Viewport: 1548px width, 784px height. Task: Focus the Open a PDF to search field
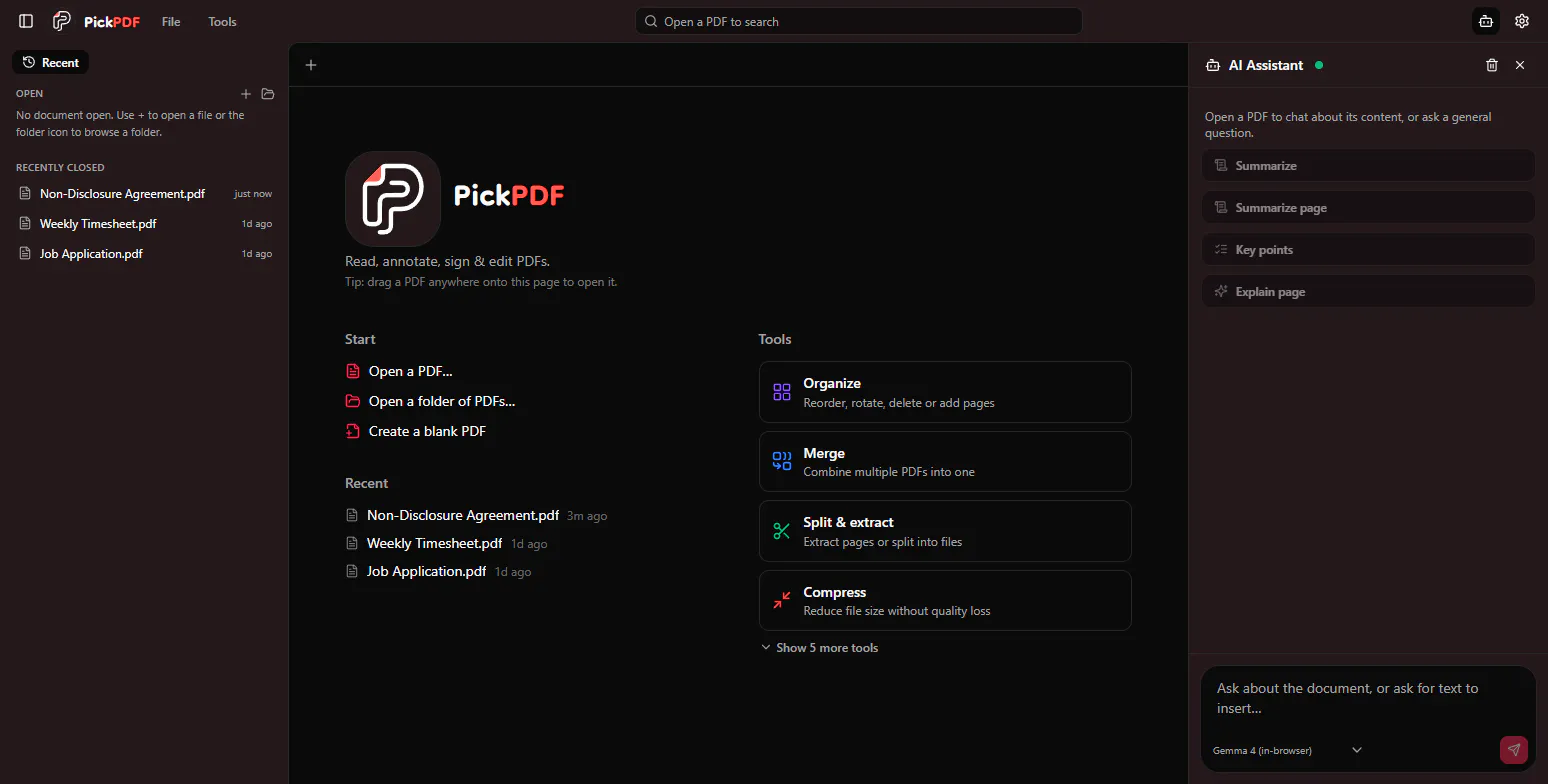point(859,21)
